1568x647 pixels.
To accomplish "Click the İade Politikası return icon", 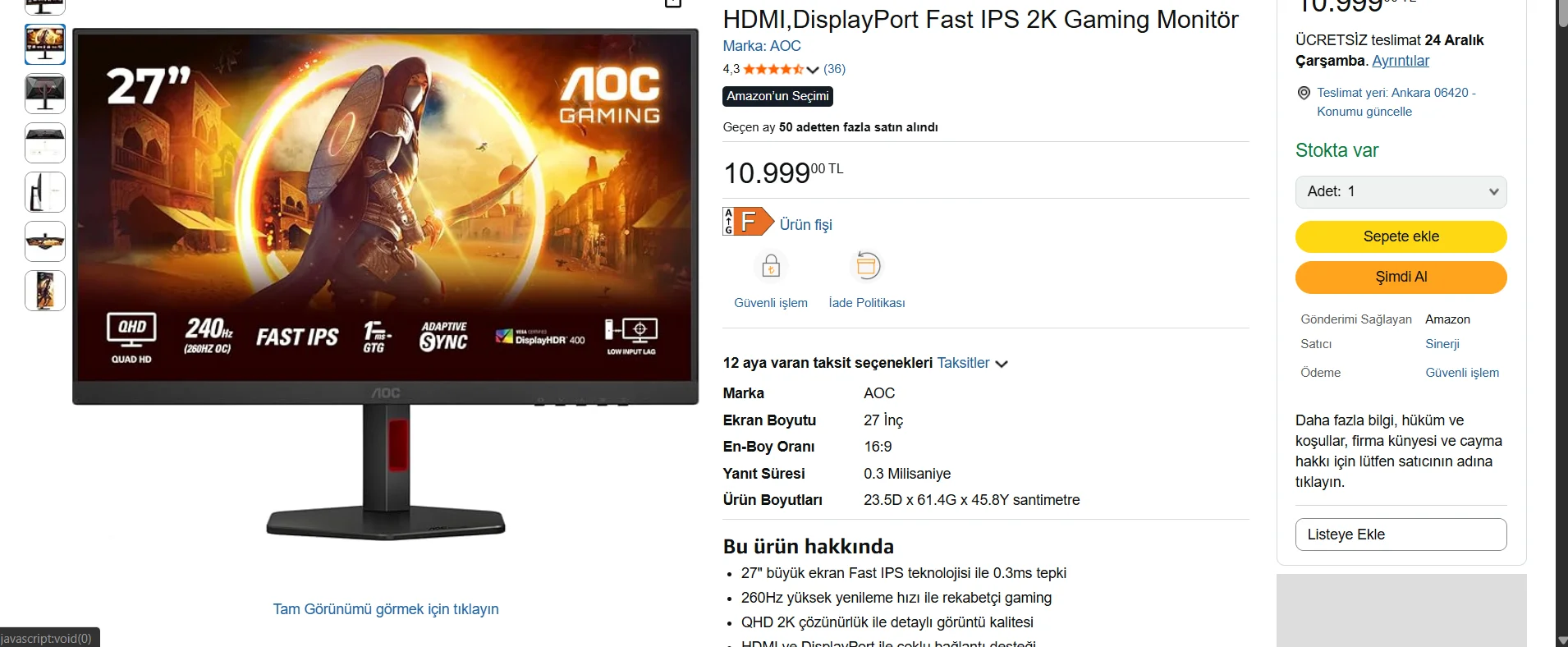I will pos(867,266).
